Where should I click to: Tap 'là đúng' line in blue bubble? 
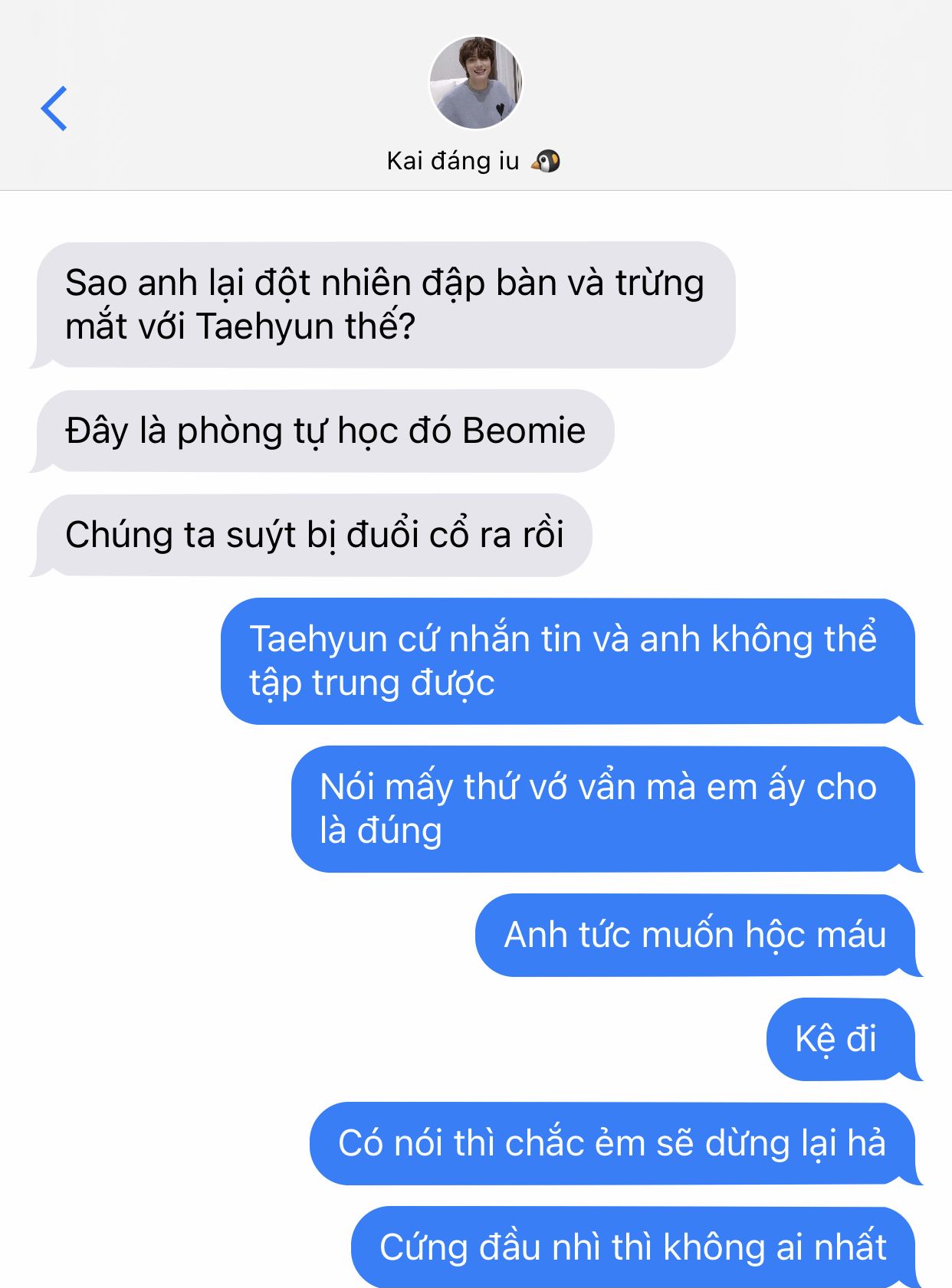point(381,831)
